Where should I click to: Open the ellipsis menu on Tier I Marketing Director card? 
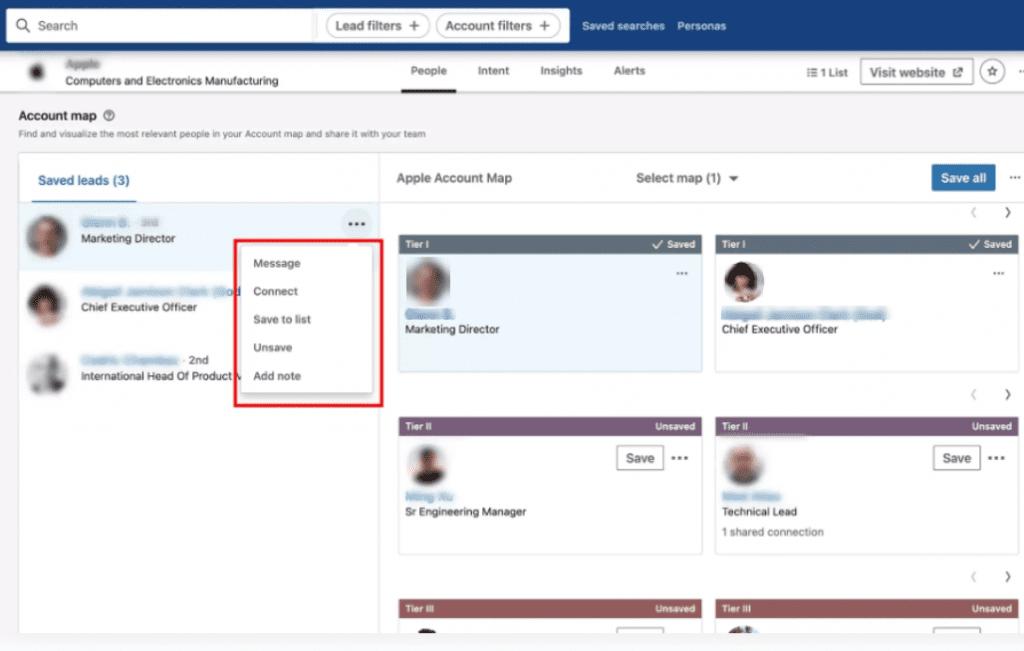click(682, 272)
